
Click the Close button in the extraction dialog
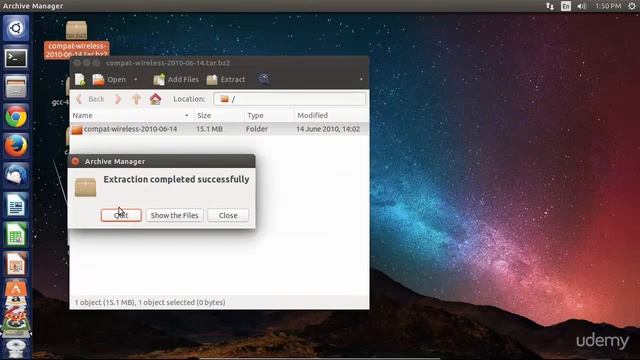click(x=228, y=215)
